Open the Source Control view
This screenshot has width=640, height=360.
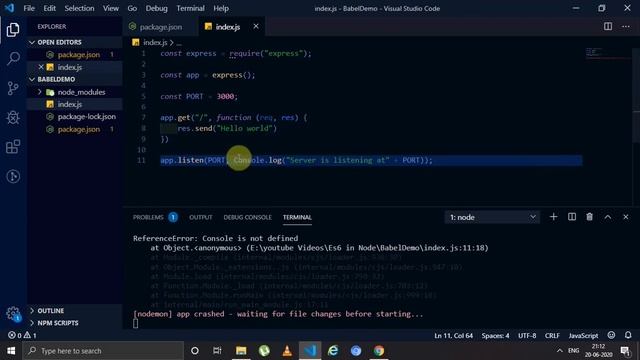click(13, 88)
